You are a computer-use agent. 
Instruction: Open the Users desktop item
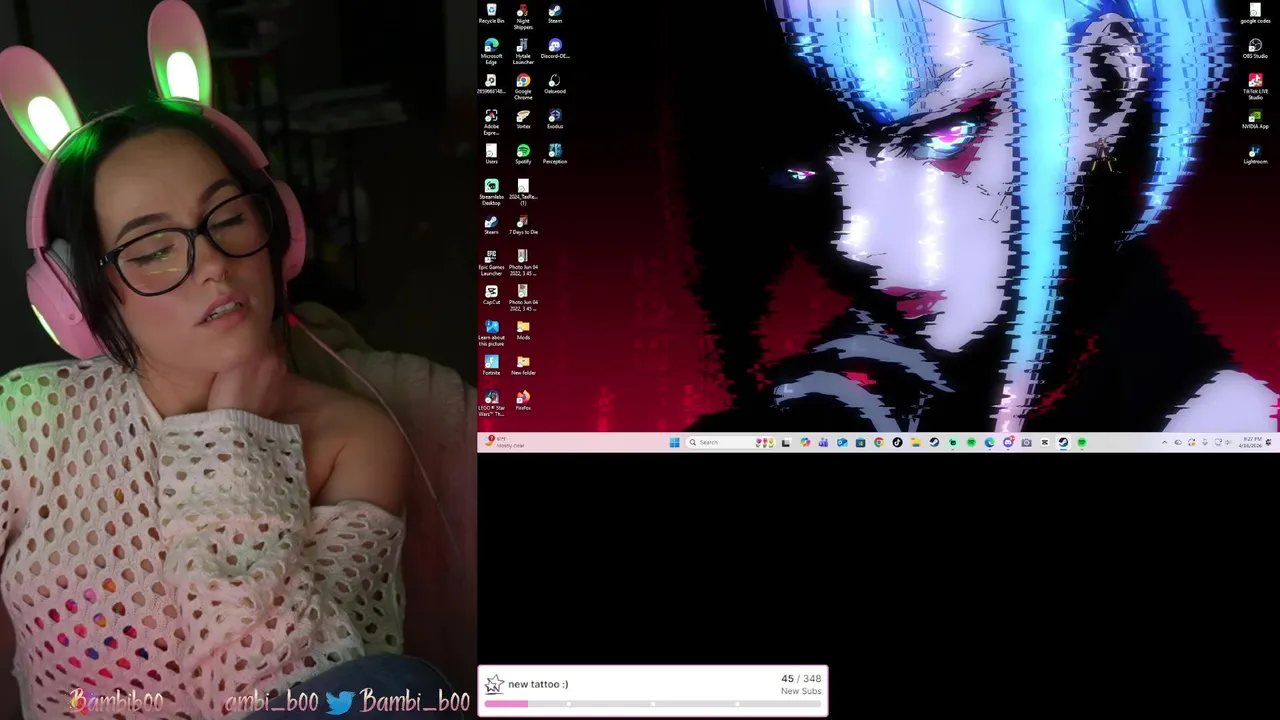[x=491, y=154]
